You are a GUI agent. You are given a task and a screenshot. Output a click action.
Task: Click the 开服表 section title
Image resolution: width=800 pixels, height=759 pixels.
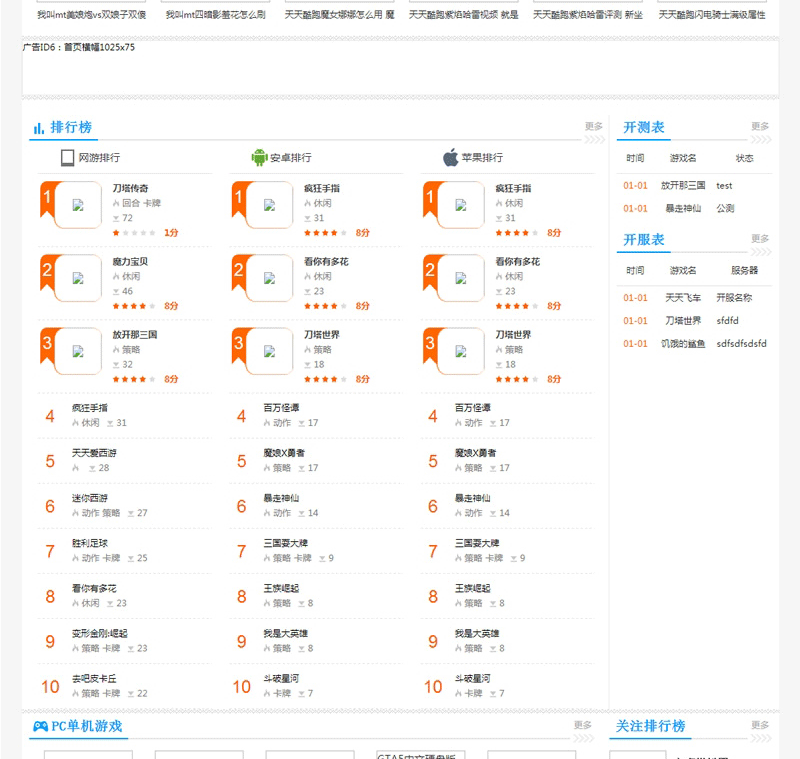point(644,239)
